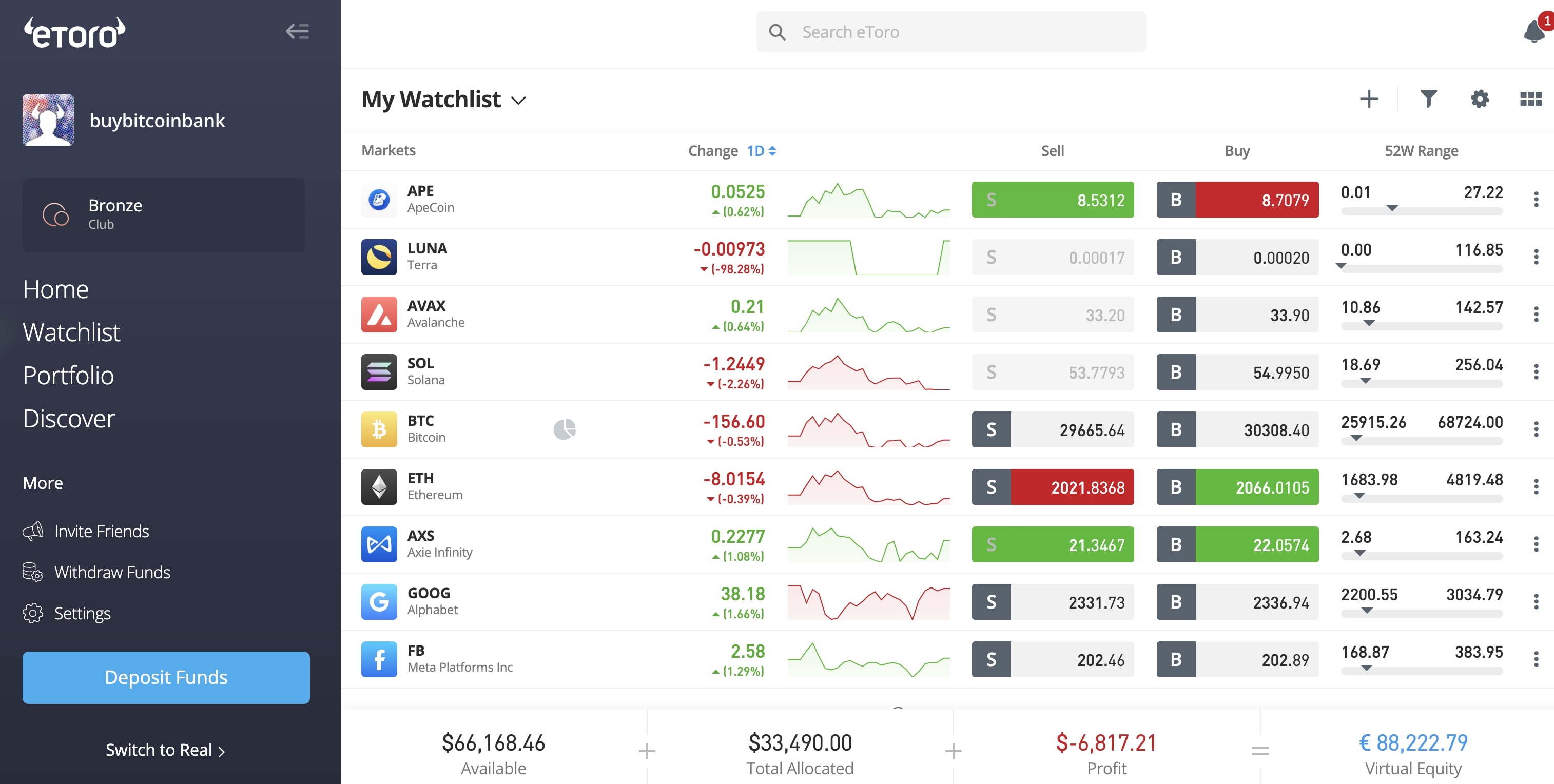Open the LUNA sparkline chart
The width and height of the screenshot is (1554, 784).
(x=868, y=257)
